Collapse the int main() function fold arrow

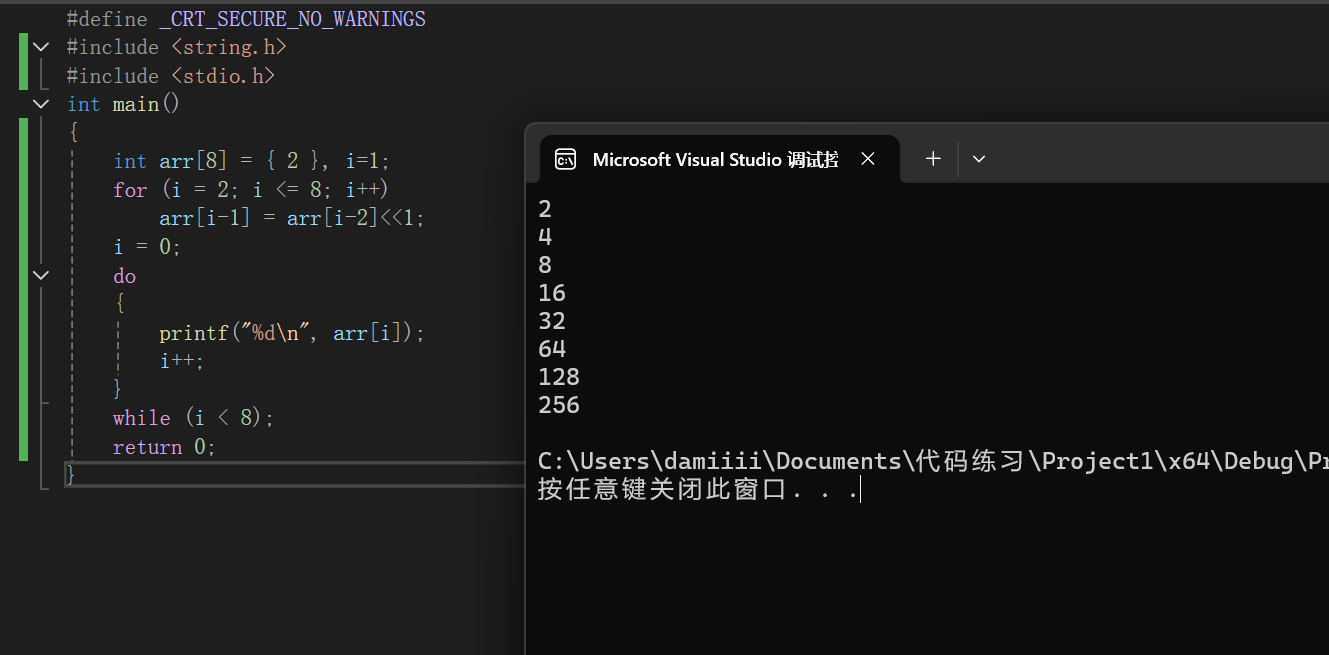point(41,104)
